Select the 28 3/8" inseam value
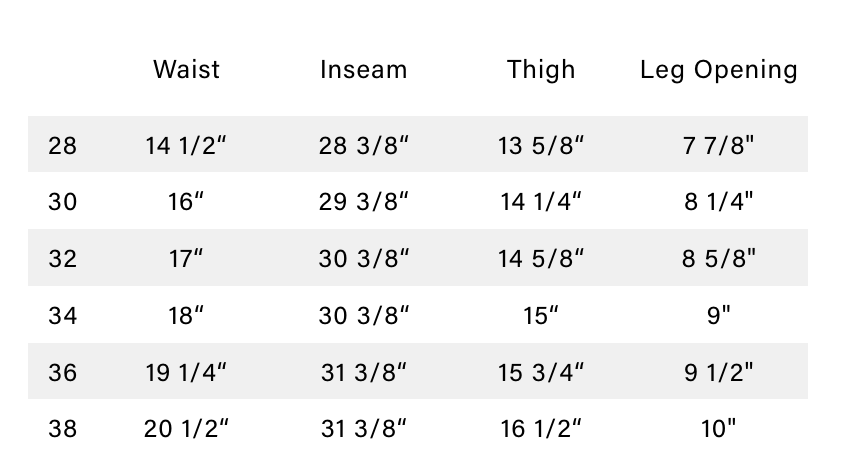The width and height of the screenshot is (848, 476). pos(364,146)
